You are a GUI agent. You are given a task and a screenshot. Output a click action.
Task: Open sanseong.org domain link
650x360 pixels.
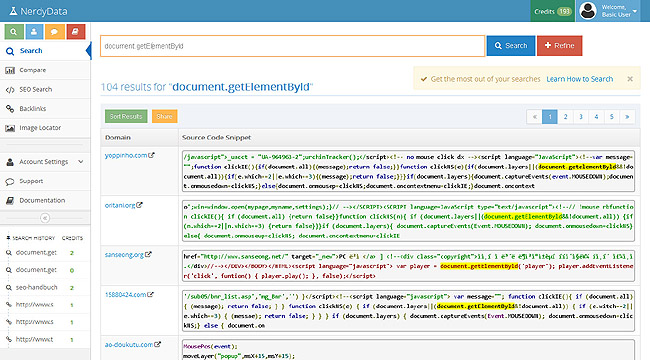pyautogui.click(x=124, y=255)
